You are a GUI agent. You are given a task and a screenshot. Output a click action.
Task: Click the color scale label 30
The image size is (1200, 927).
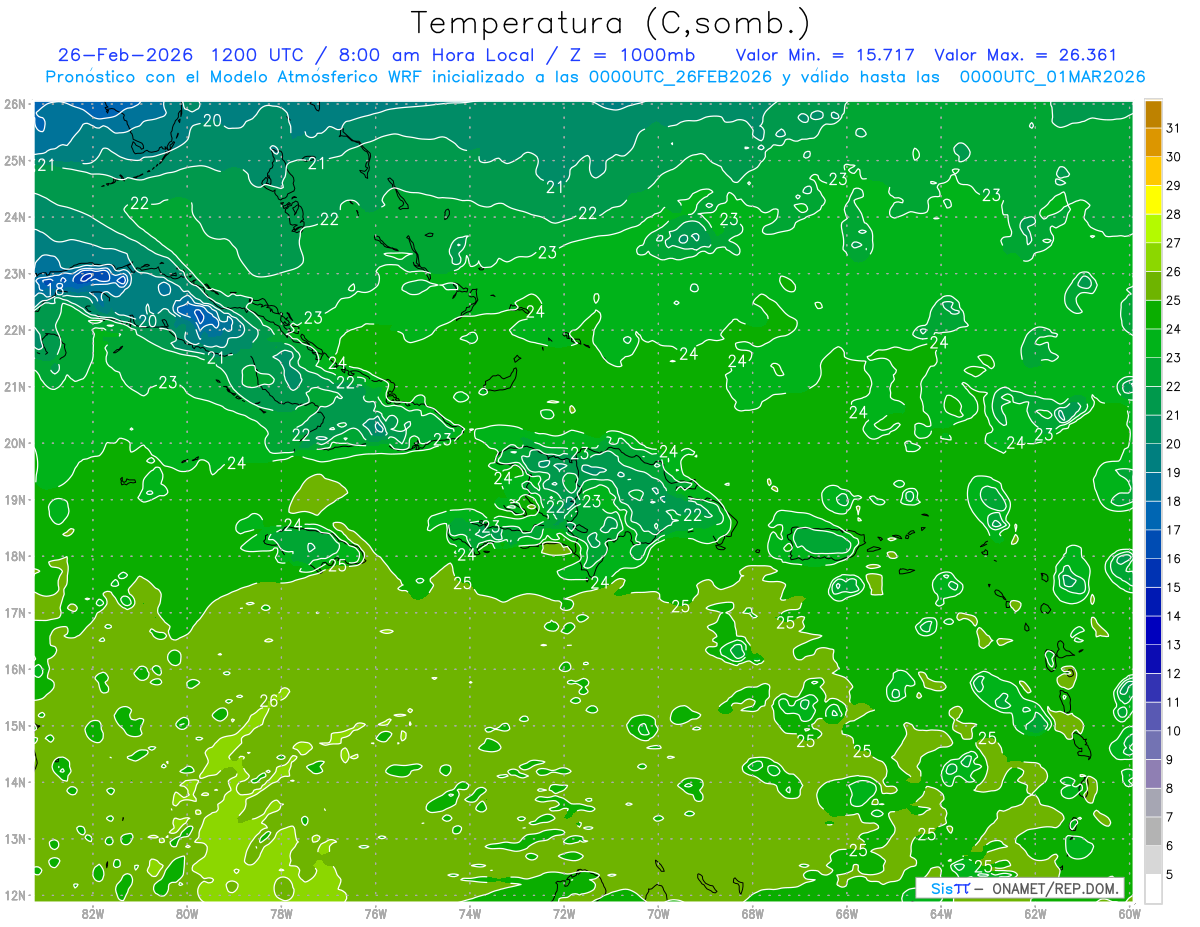click(x=1173, y=157)
